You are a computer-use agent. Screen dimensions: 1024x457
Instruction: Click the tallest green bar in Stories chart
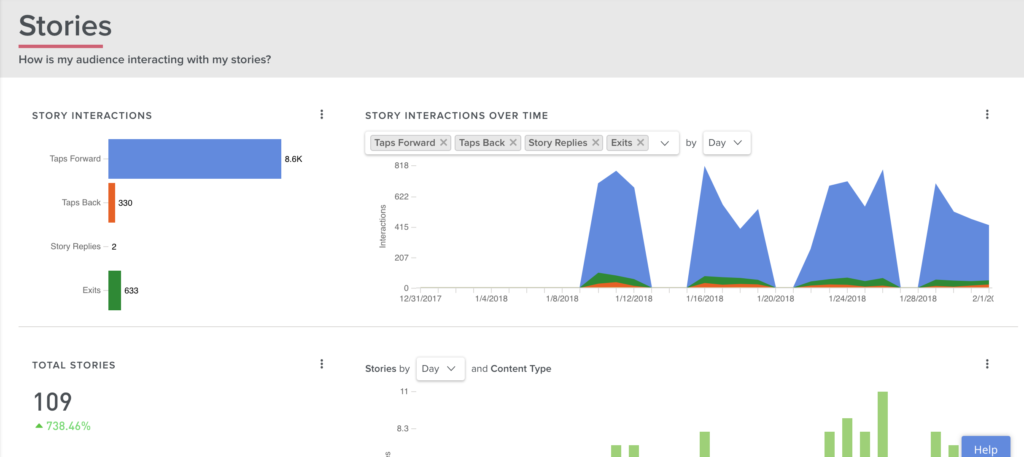point(882,424)
